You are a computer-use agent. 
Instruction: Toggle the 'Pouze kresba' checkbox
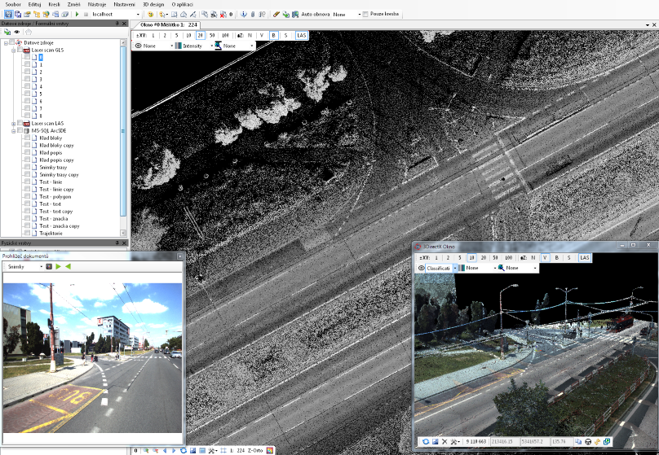(x=365, y=14)
